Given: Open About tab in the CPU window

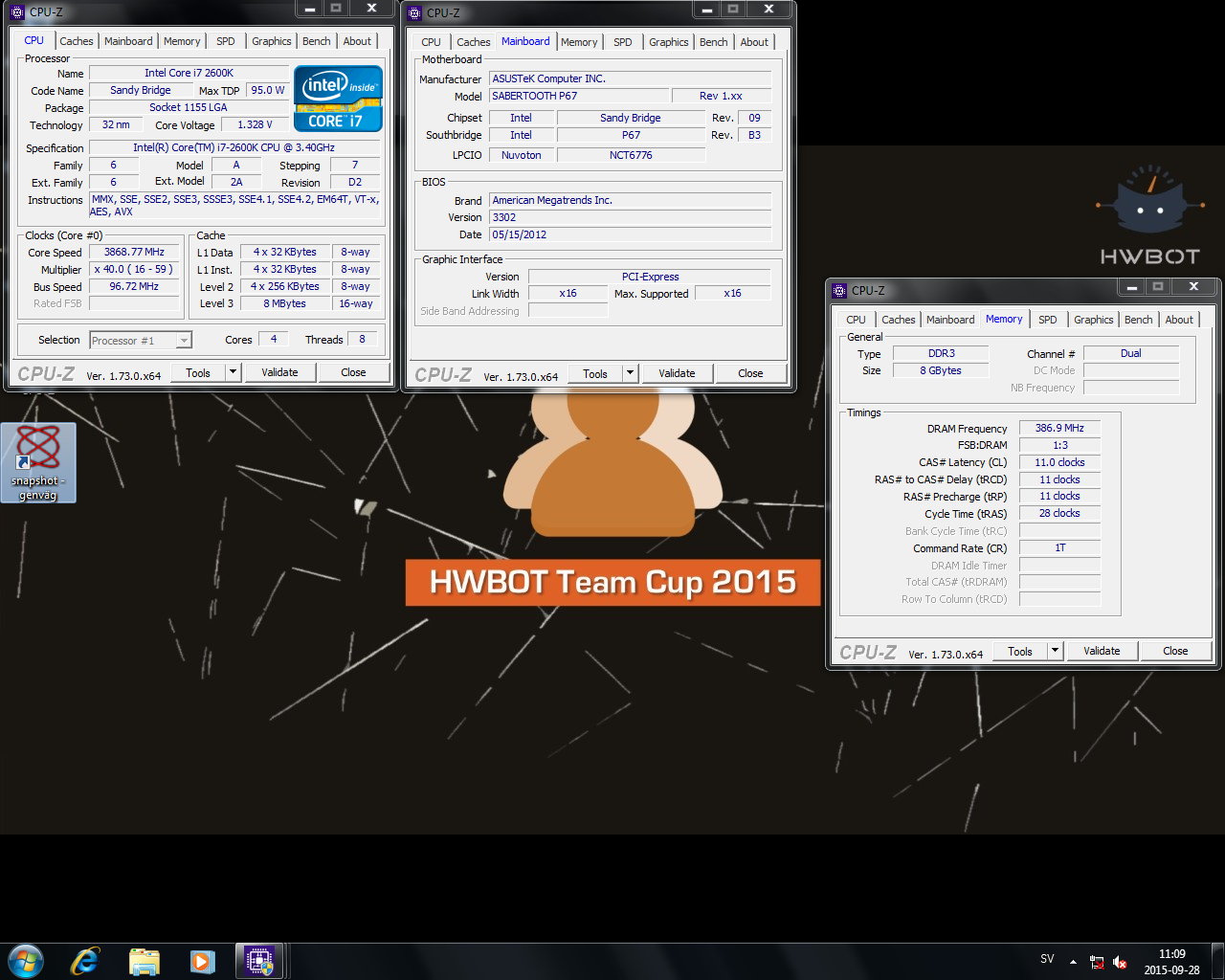Looking at the screenshot, I should (x=357, y=41).
